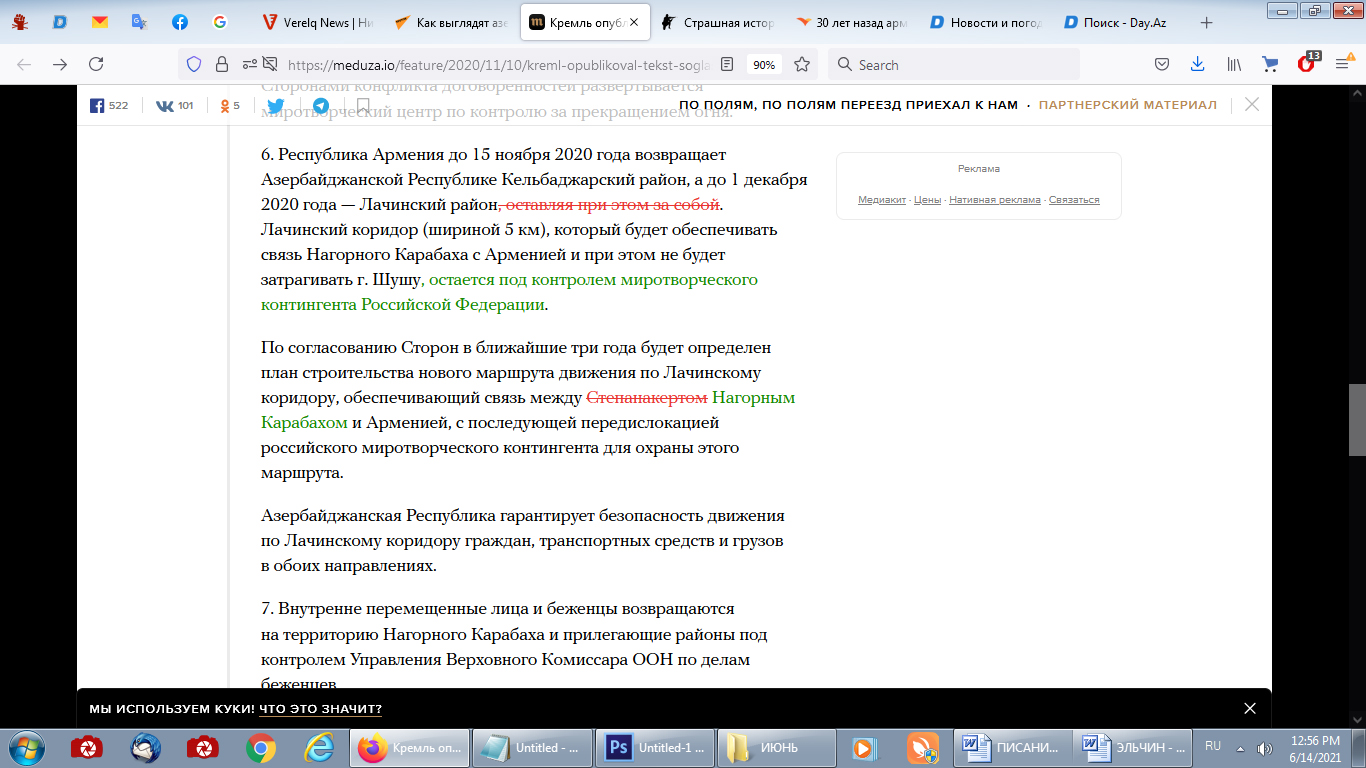1366x768 pixels.
Task: Open the media player taskbar icon
Action: tap(864, 747)
